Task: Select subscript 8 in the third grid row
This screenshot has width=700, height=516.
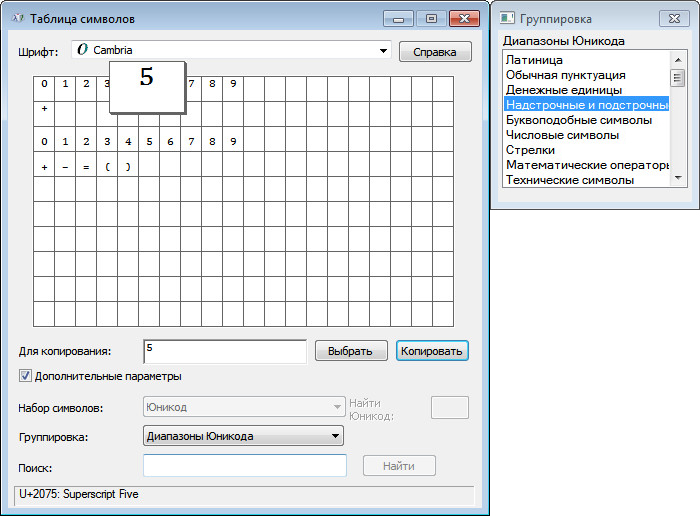Action: [x=212, y=139]
